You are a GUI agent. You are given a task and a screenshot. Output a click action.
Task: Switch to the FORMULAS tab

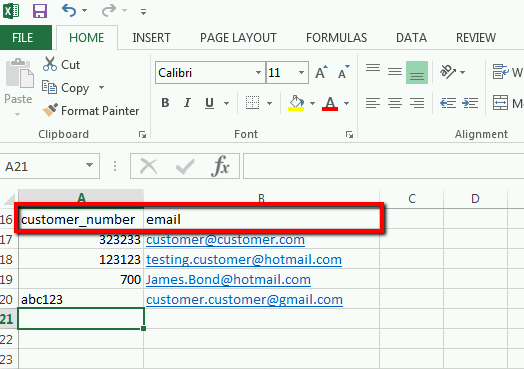point(337,38)
